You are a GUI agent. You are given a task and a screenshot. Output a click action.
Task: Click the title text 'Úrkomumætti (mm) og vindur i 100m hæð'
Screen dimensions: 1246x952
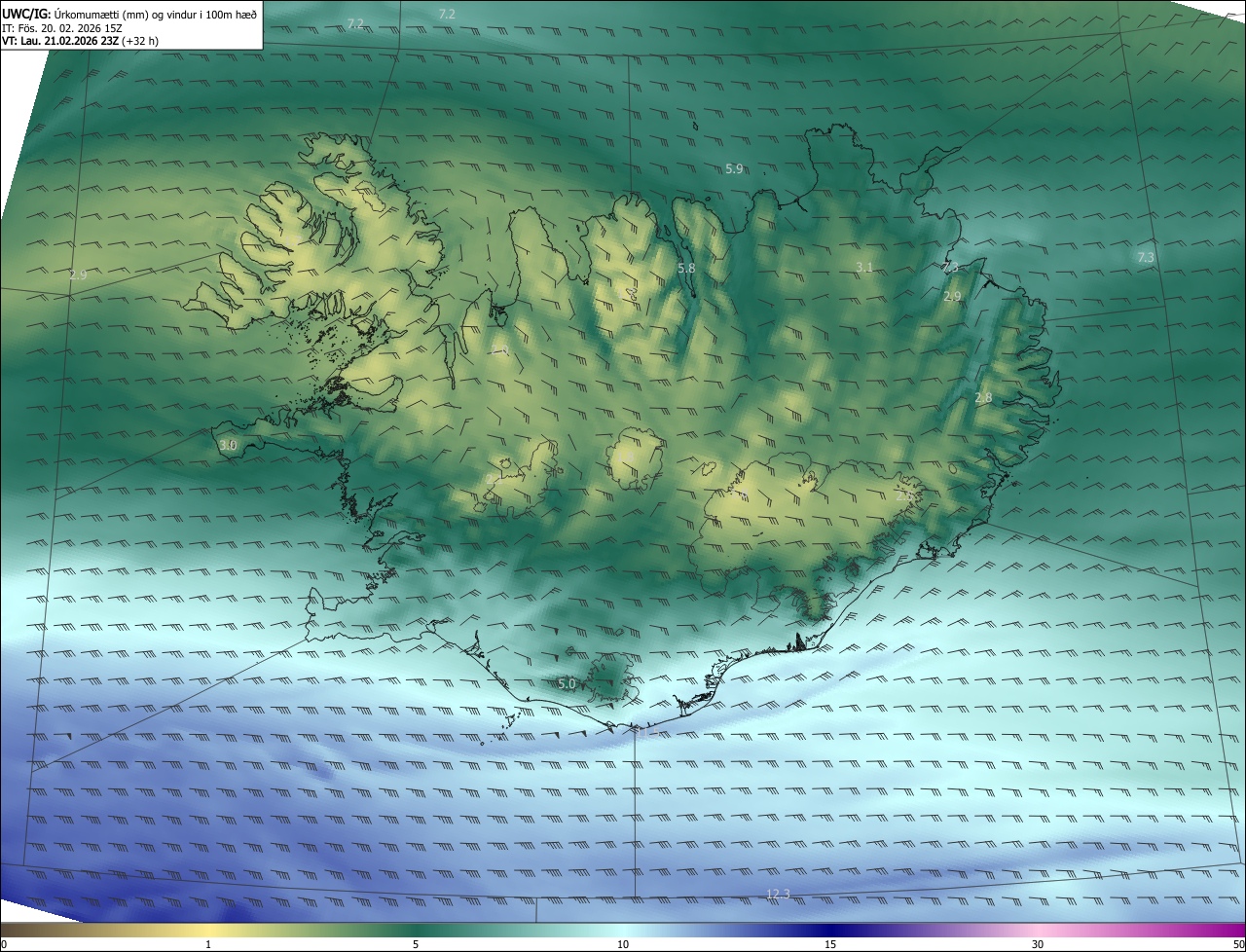coord(154,13)
